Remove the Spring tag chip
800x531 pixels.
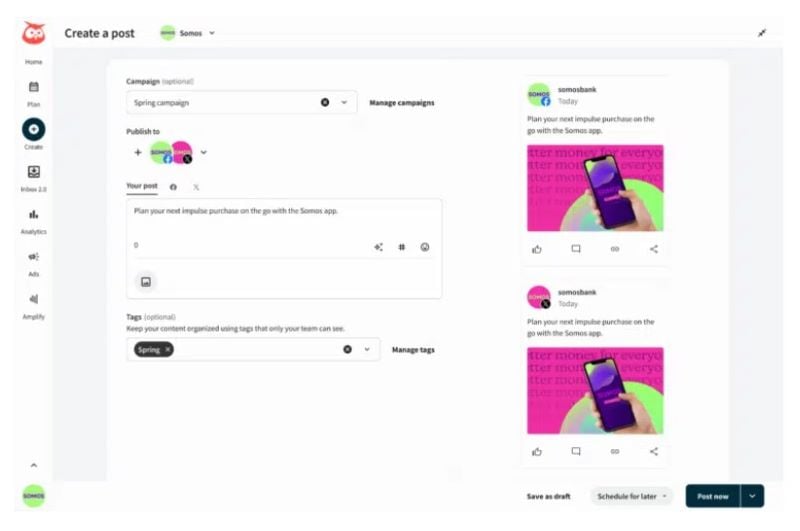coord(167,349)
